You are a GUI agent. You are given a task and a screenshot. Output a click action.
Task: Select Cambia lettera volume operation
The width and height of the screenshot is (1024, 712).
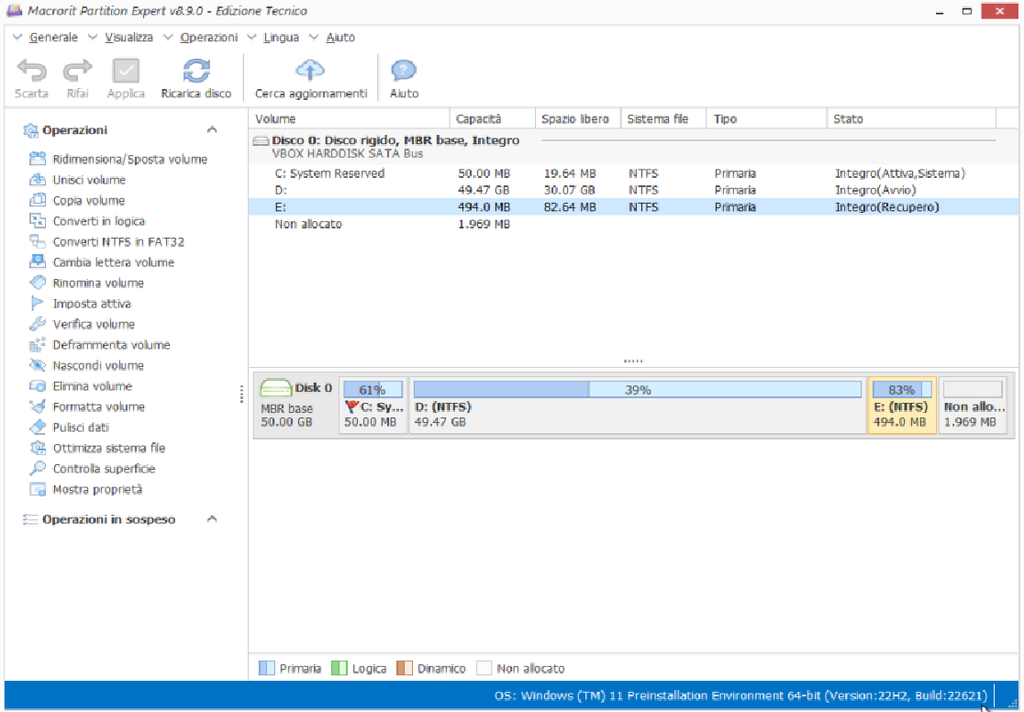pos(102,262)
